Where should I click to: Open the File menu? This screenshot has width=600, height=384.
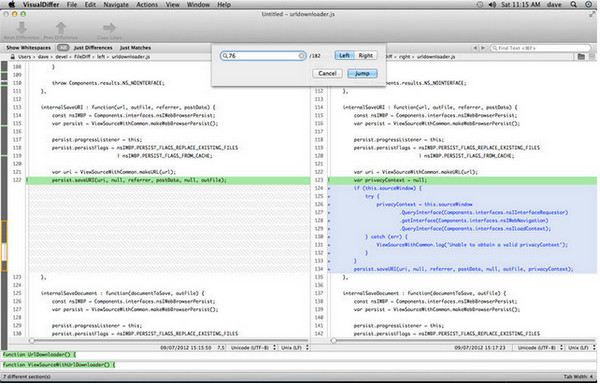72,5
